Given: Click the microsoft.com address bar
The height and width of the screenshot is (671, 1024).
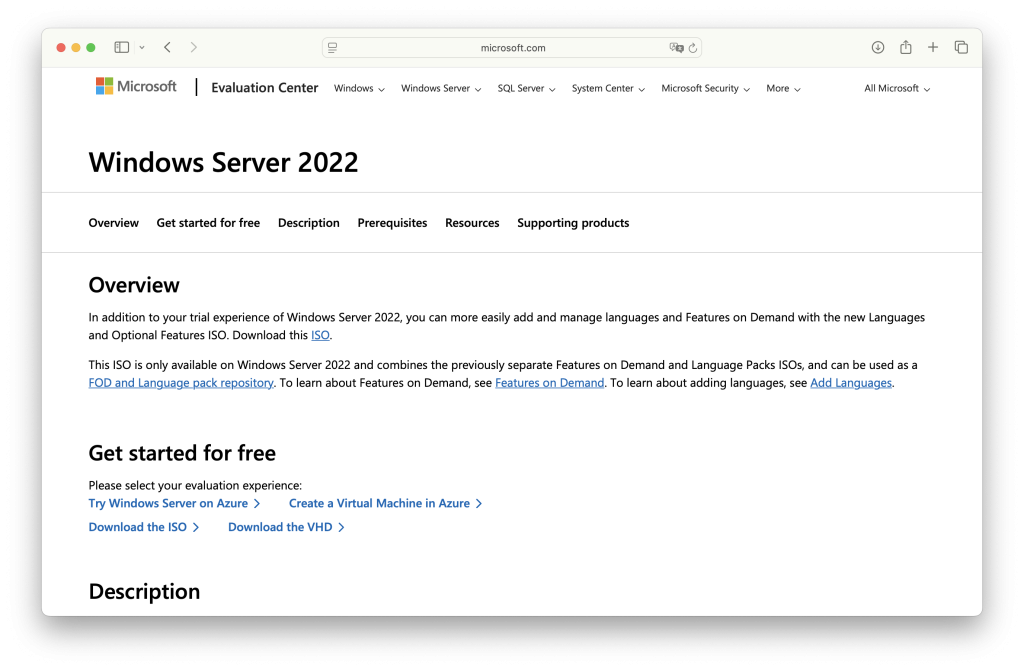Looking at the screenshot, I should [512, 48].
